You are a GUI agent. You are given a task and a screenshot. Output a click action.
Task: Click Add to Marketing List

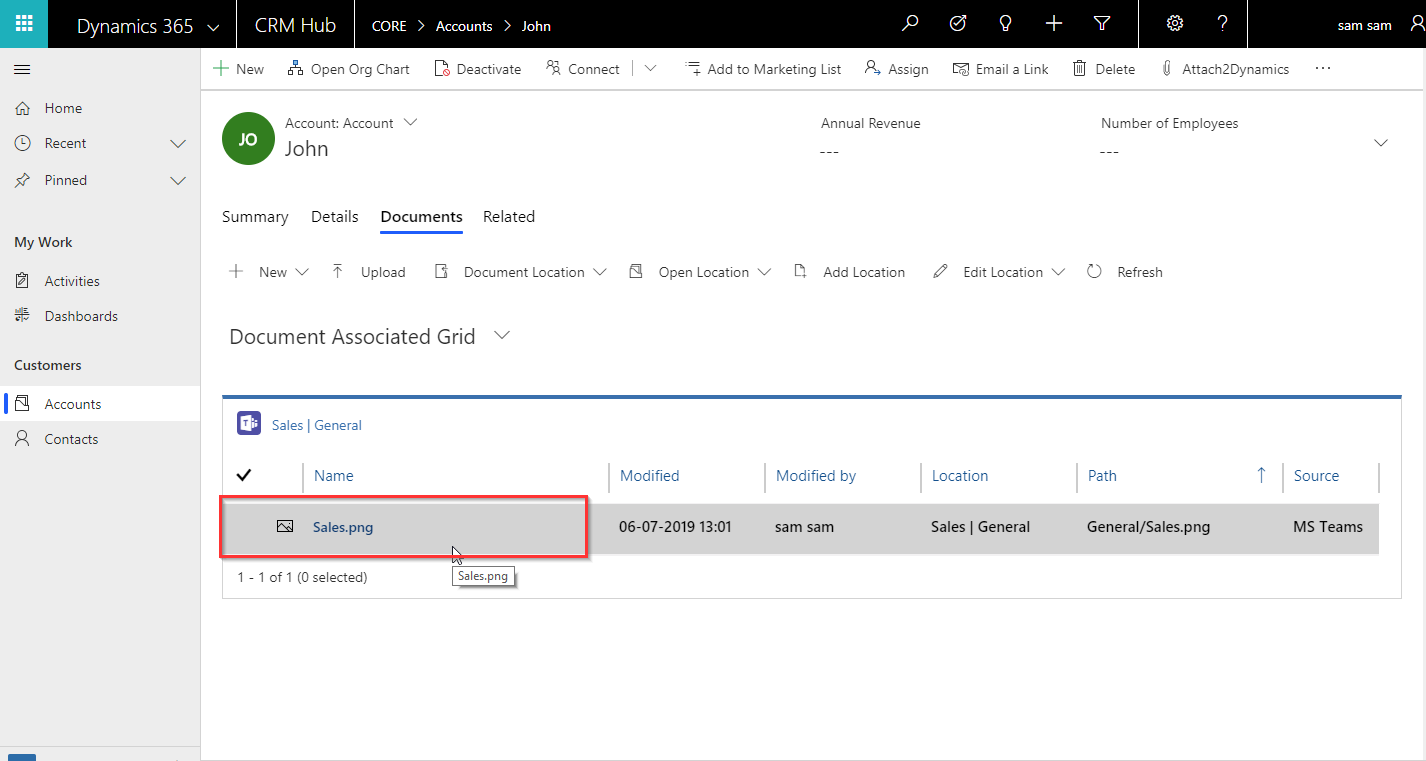[763, 69]
